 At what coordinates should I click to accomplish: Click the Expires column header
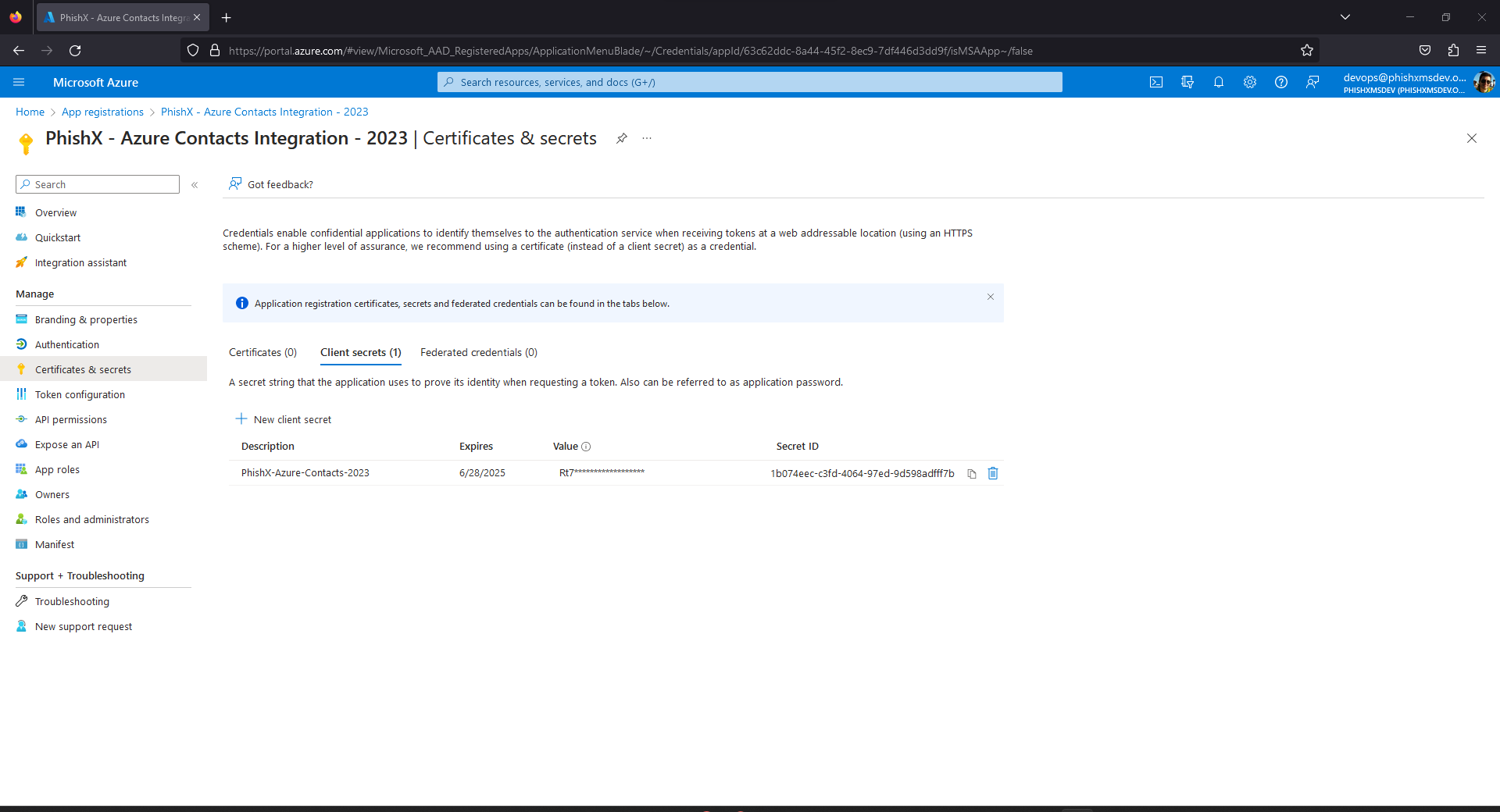(476, 447)
